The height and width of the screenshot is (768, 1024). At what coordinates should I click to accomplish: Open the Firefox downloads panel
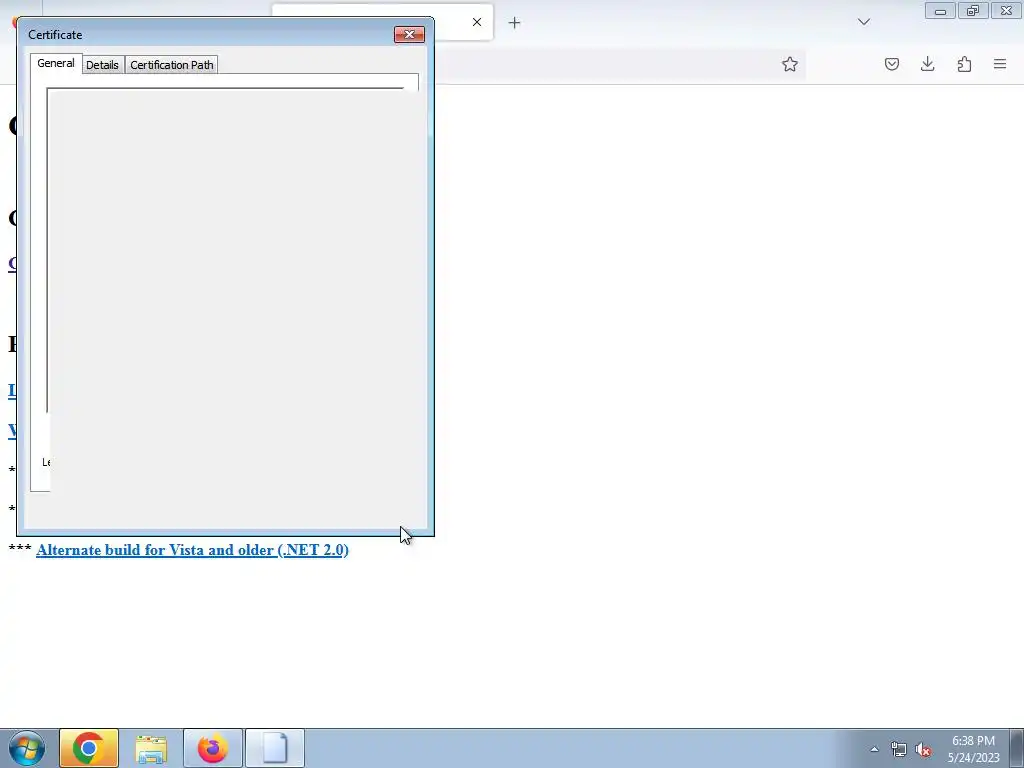[927, 64]
